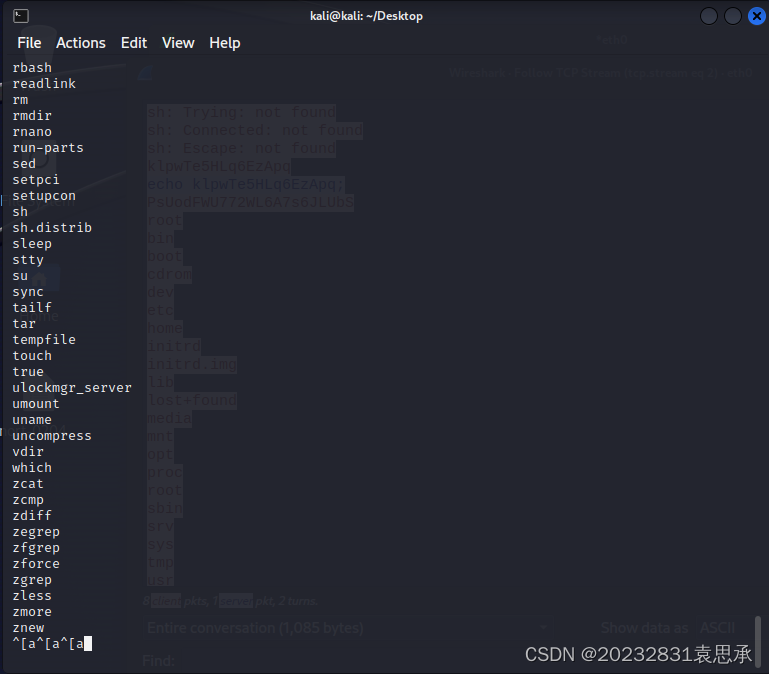Click the 'zless' entry
This screenshot has height=674, width=769.
coord(32,596)
